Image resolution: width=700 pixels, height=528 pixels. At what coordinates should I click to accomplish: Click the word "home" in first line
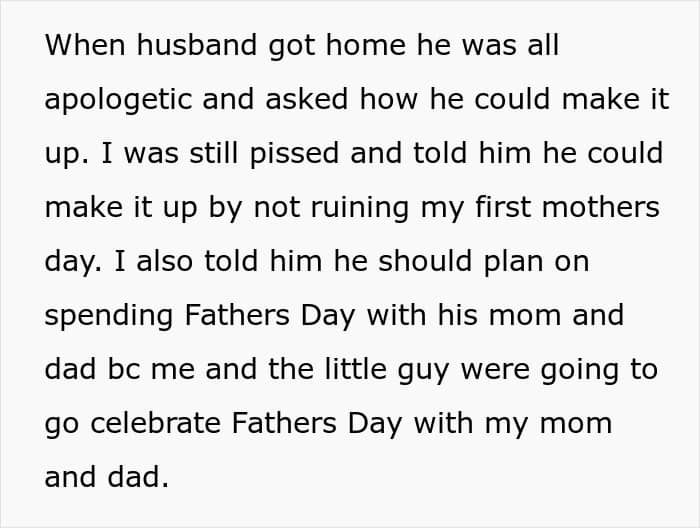[x=366, y=45]
